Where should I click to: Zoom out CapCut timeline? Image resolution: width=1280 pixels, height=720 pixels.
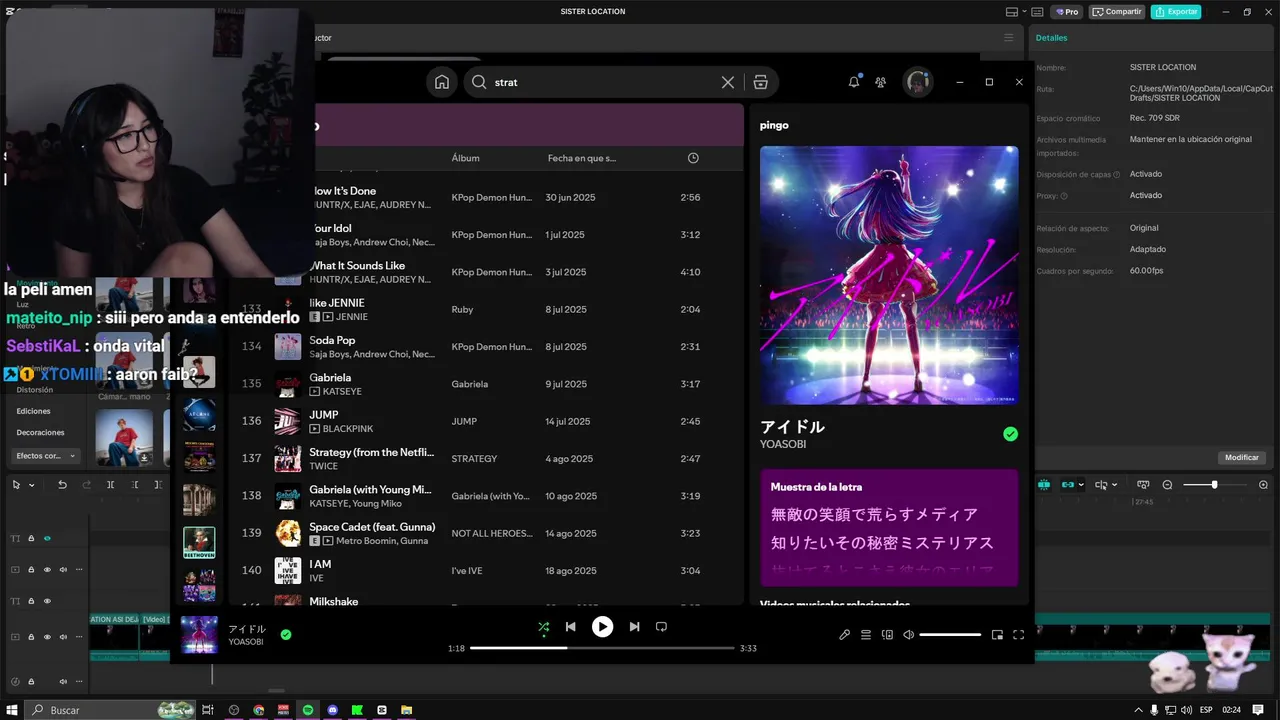(1167, 485)
